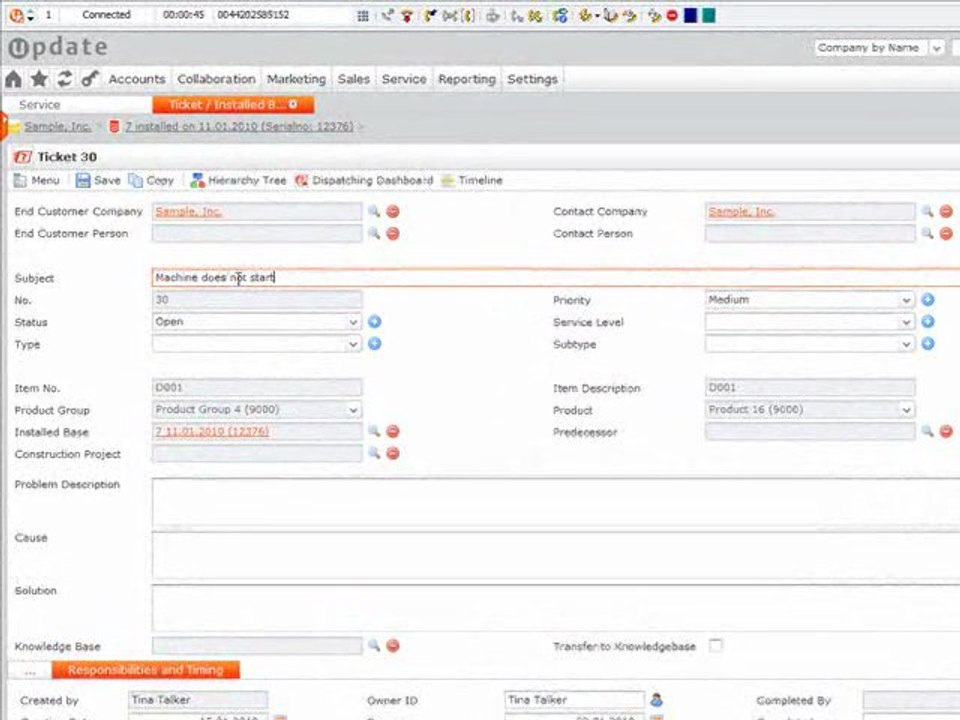This screenshot has height=720, width=960.
Task: Open Favorites star icon
Action: pyautogui.click(x=39, y=79)
